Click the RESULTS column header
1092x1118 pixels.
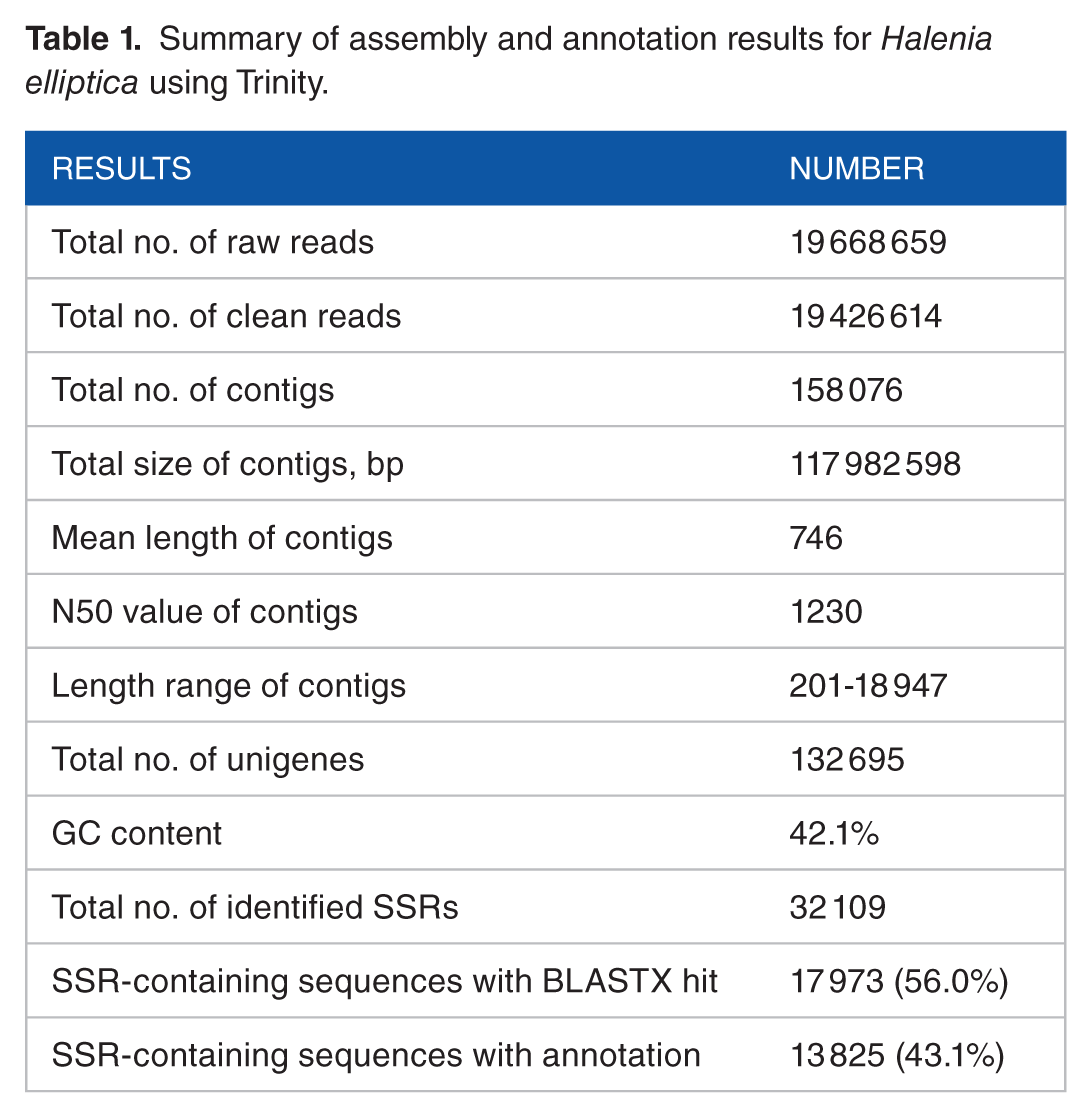click(x=121, y=169)
